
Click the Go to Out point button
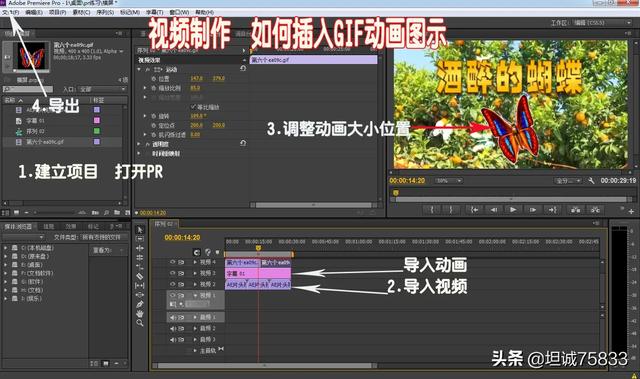(x=552, y=210)
